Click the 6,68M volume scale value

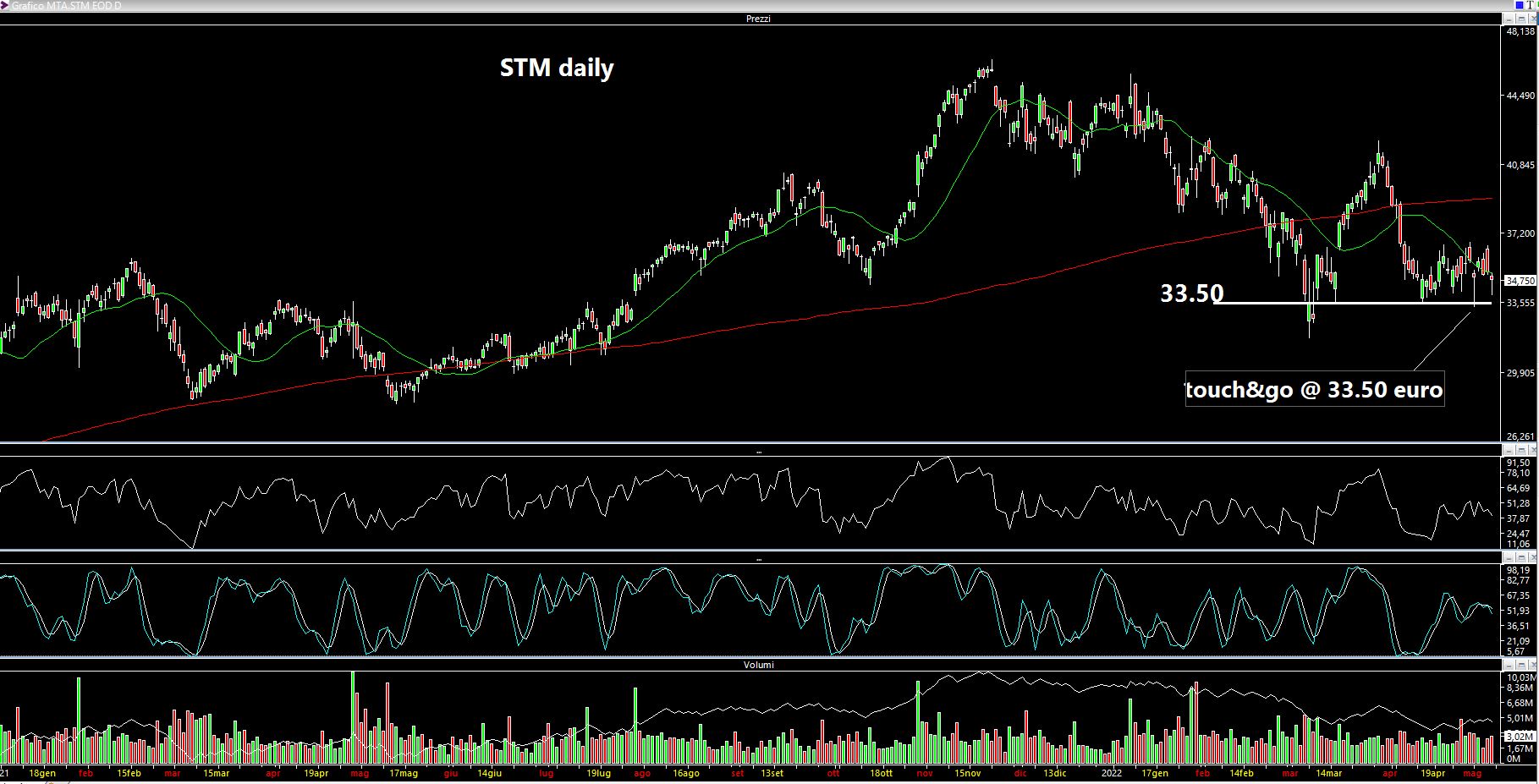pos(1520,703)
